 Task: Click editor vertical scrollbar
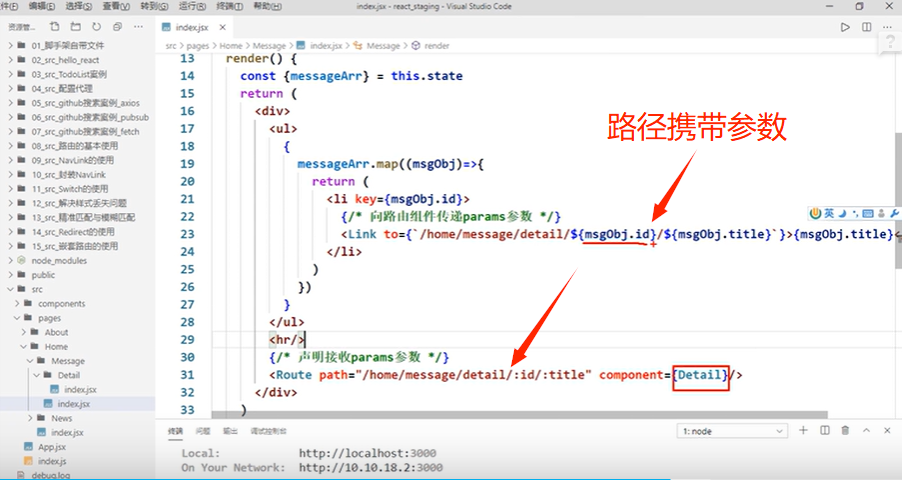pyautogui.click(x=898, y=200)
